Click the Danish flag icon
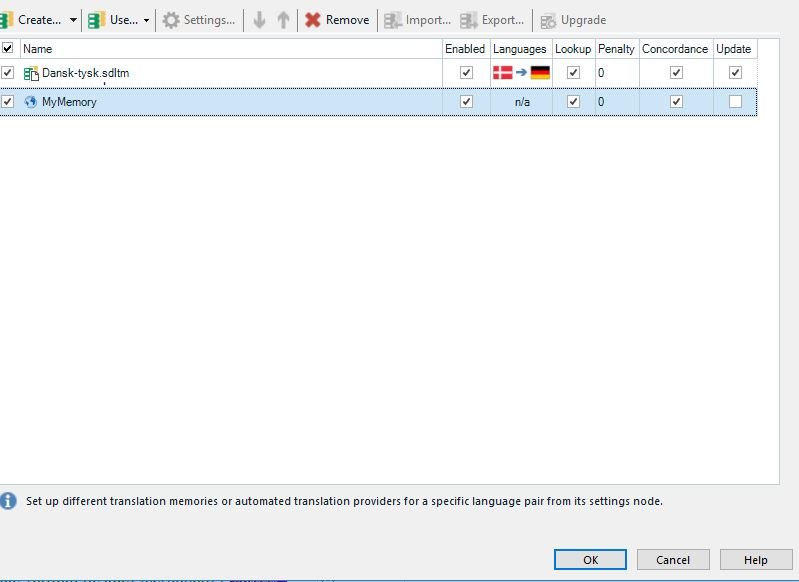This screenshot has height=582, width=799. pyautogui.click(x=502, y=73)
